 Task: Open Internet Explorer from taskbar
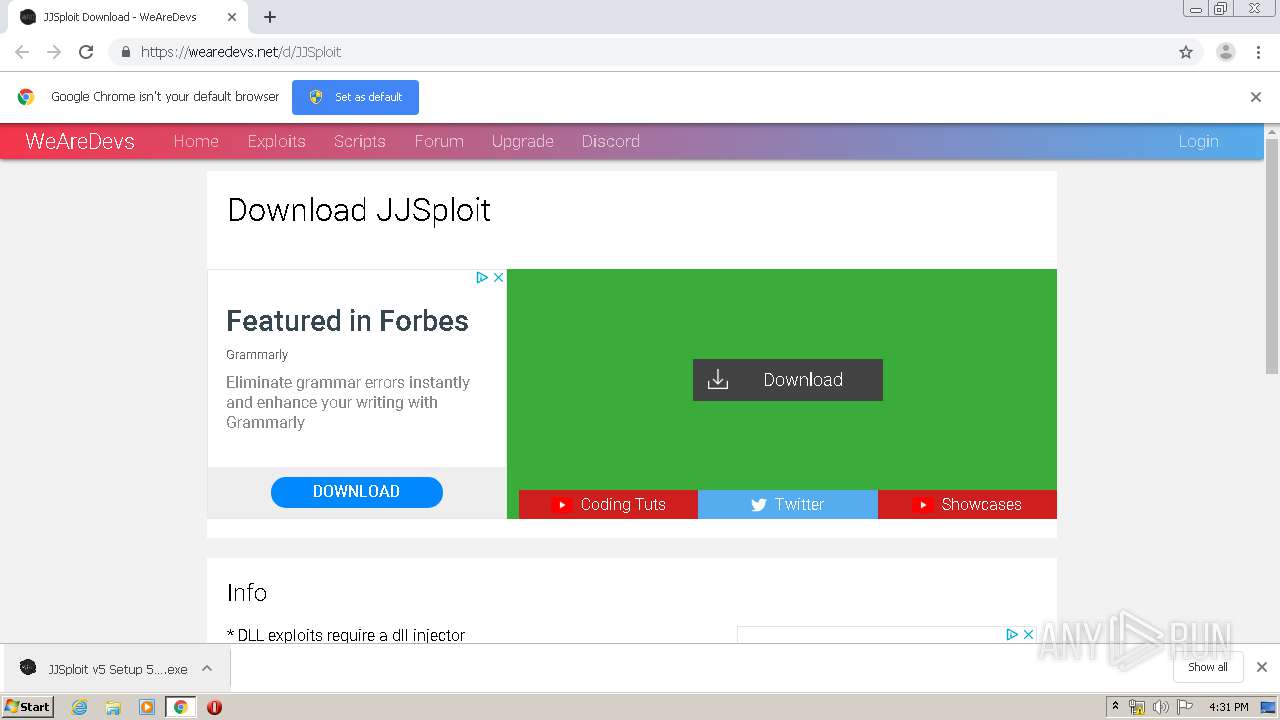click(80, 707)
